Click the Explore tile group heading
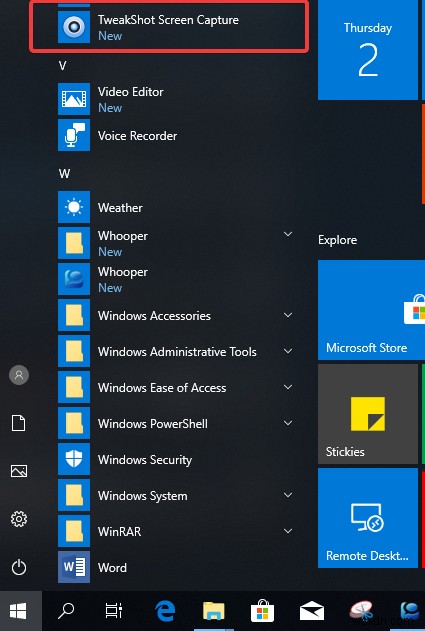Screen dimensions: 425x631 (x=337, y=240)
